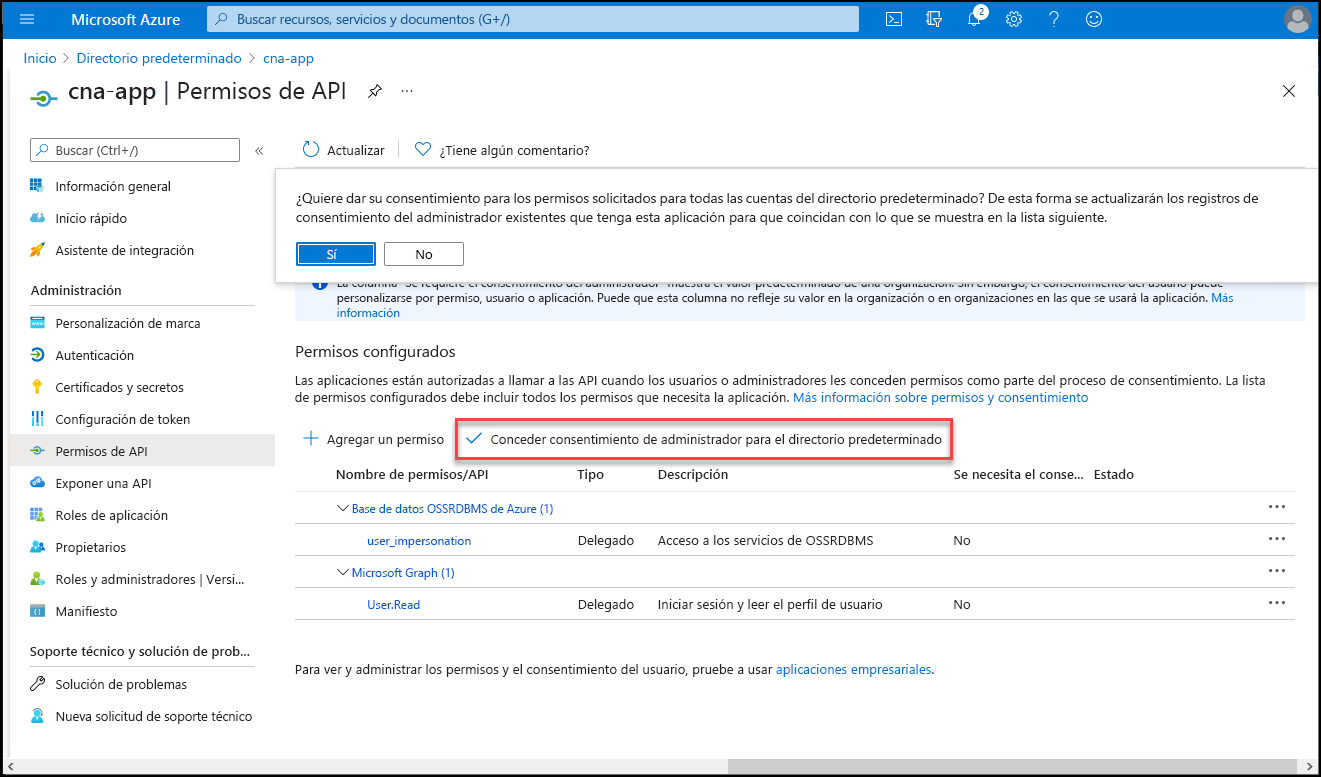Open ellipsis menu for Microsoft Graph row
The image size is (1321, 777).
coord(1276,571)
